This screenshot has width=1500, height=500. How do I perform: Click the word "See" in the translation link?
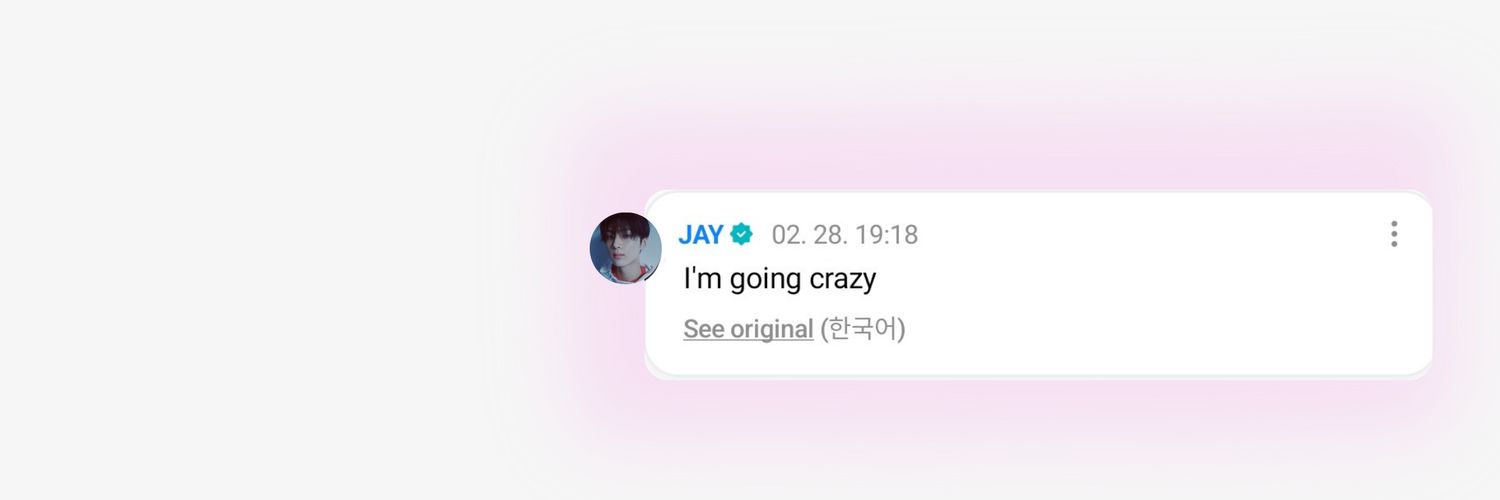point(703,329)
